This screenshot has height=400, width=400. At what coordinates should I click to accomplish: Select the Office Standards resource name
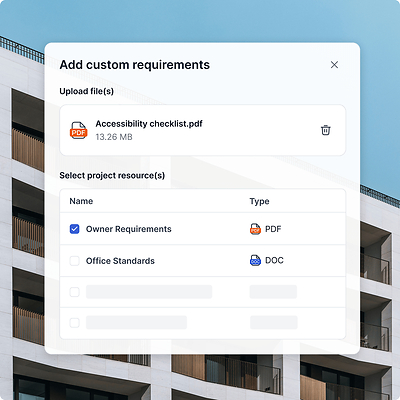point(120,261)
